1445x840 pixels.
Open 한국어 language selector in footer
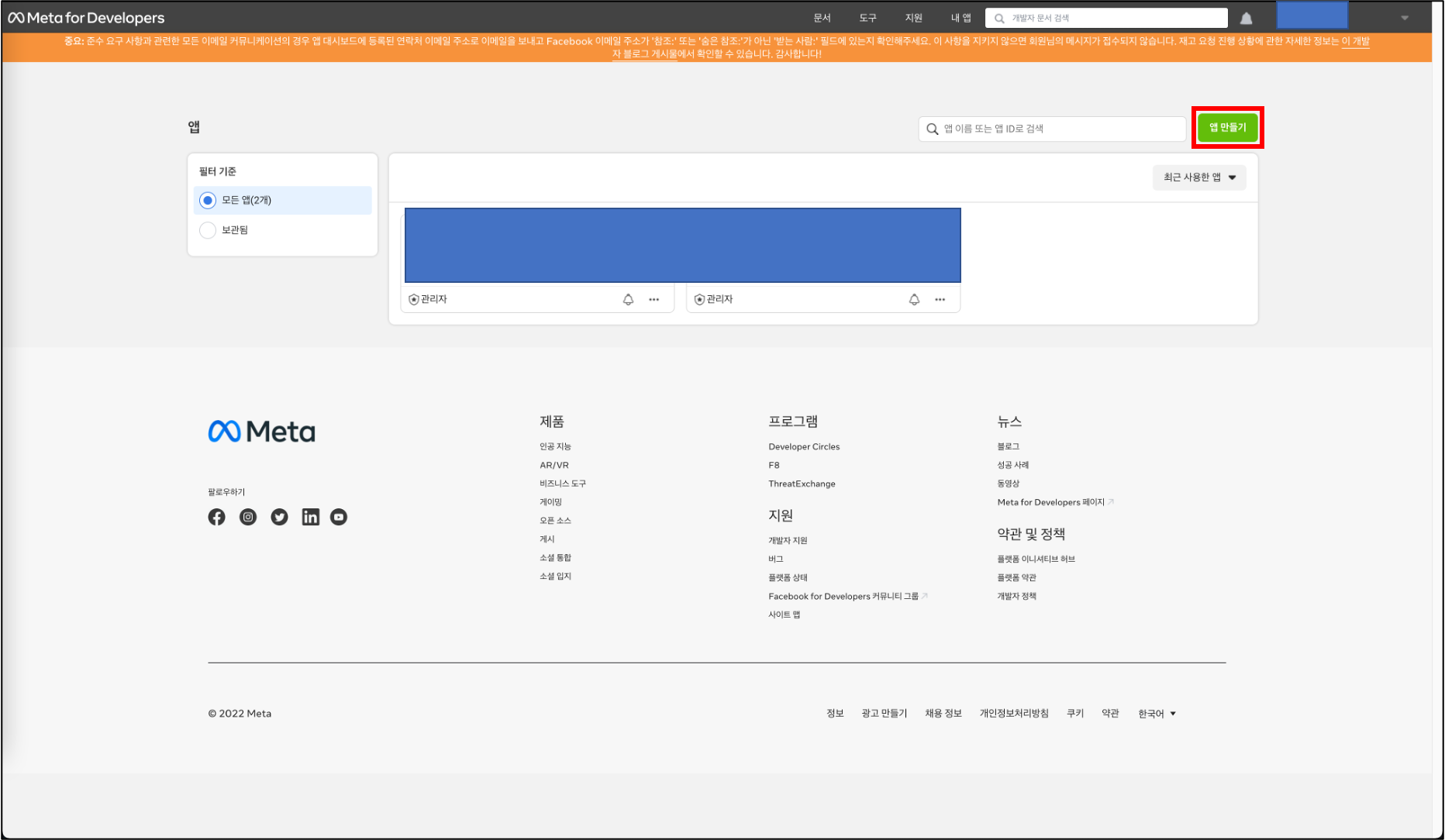pos(1157,714)
